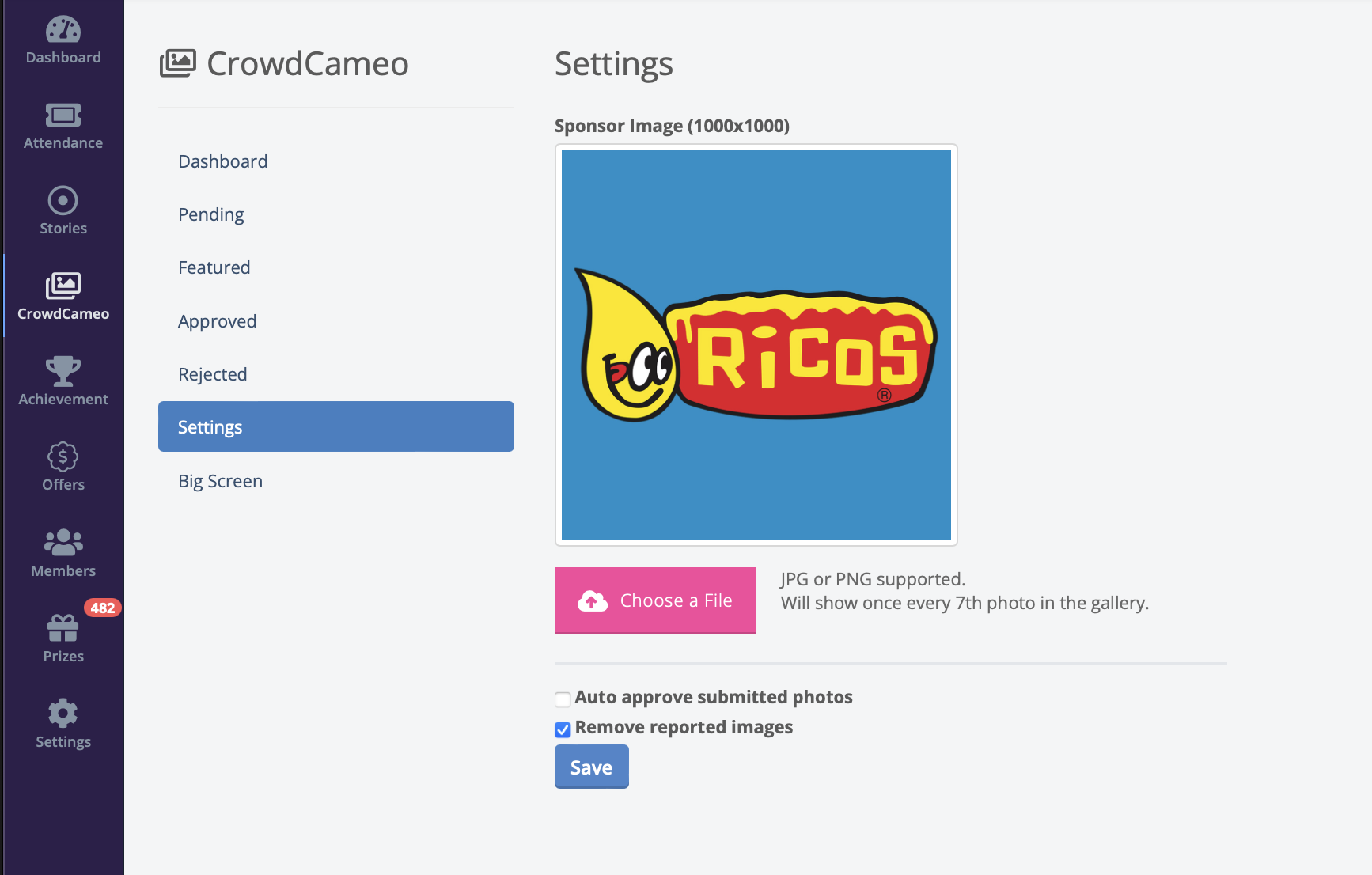Screen dimensions: 1372x875
Task: Click the Ricos sponsor image preview
Action: click(x=756, y=345)
